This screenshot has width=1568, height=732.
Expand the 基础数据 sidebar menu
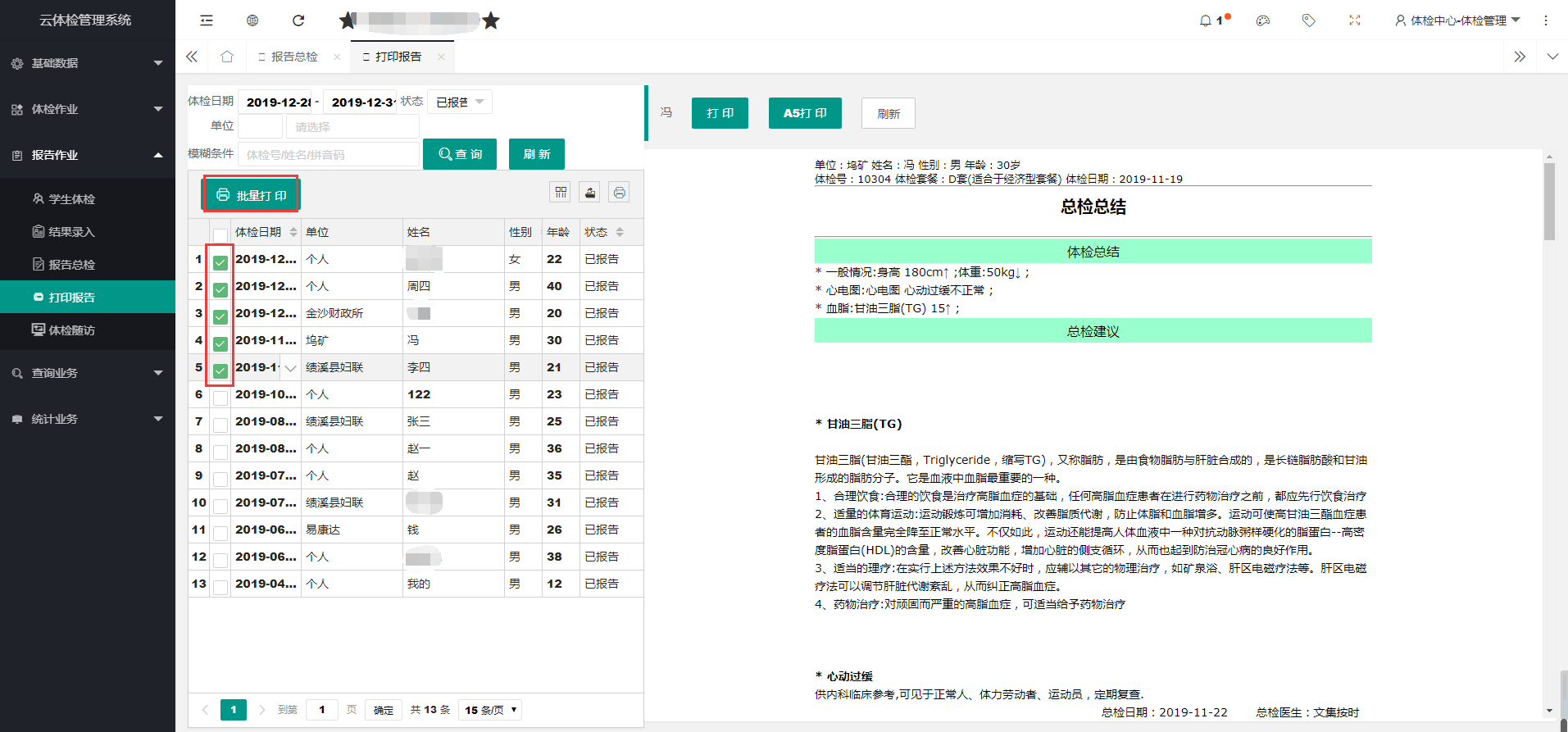88,63
